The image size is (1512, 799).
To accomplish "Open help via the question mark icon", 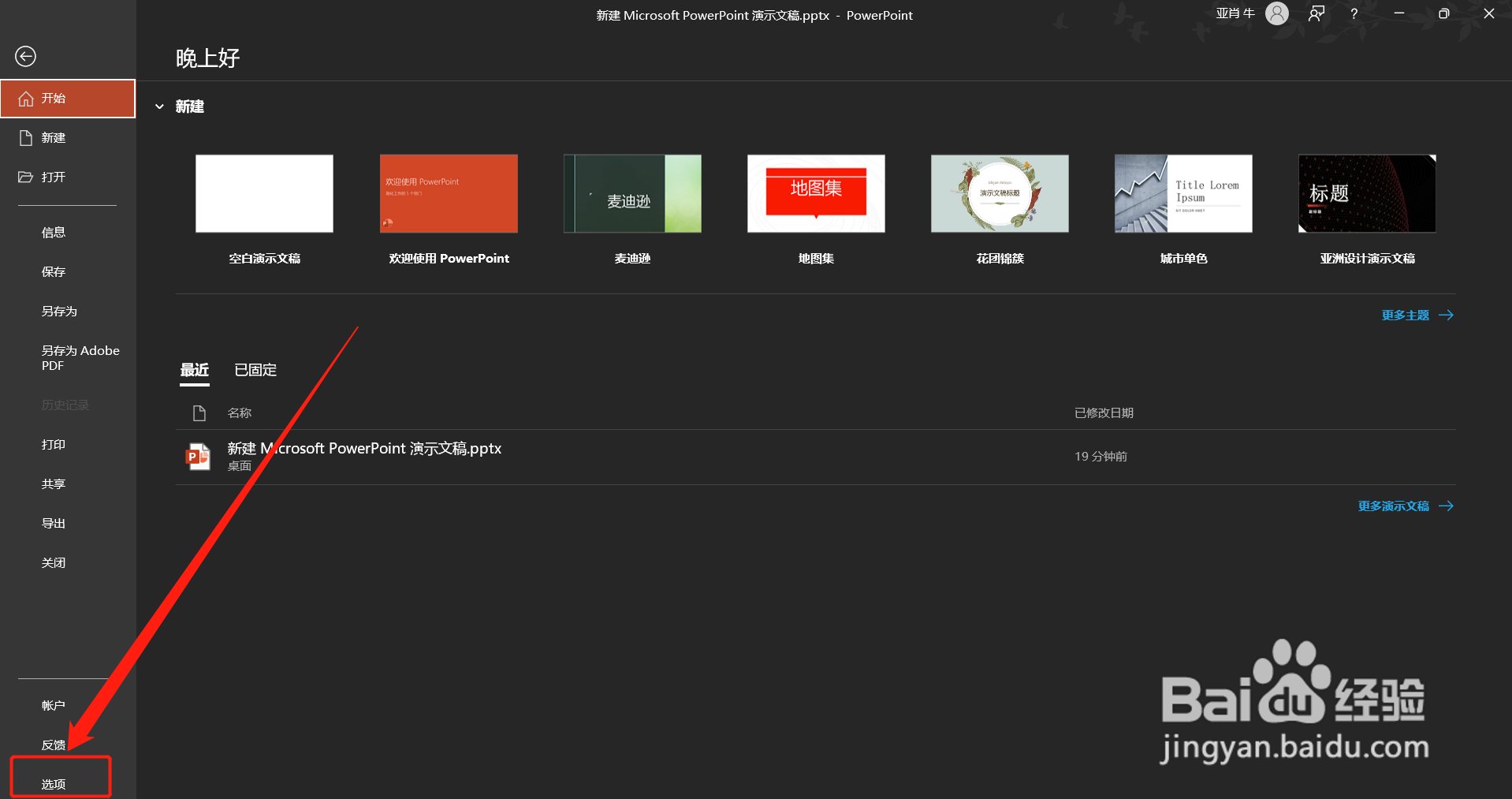I will [1354, 14].
